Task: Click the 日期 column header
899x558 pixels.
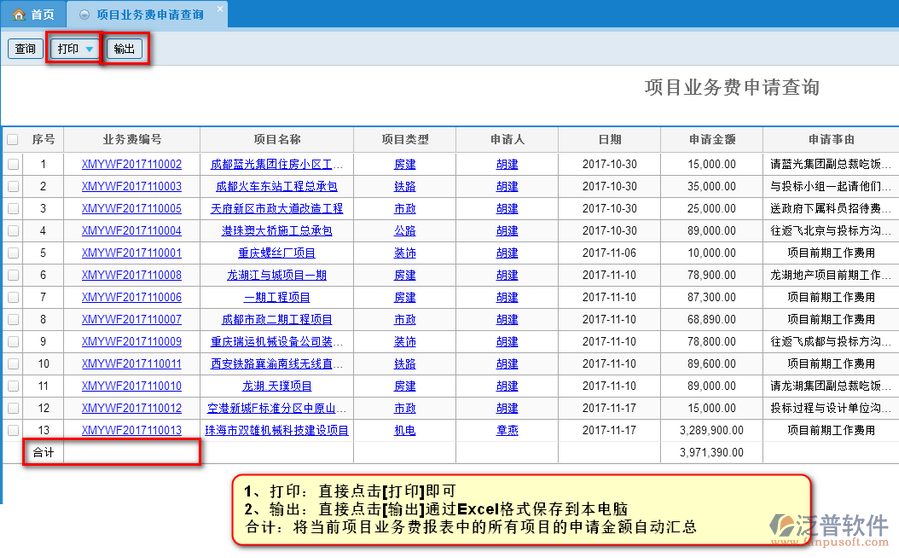Action: coord(609,140)
